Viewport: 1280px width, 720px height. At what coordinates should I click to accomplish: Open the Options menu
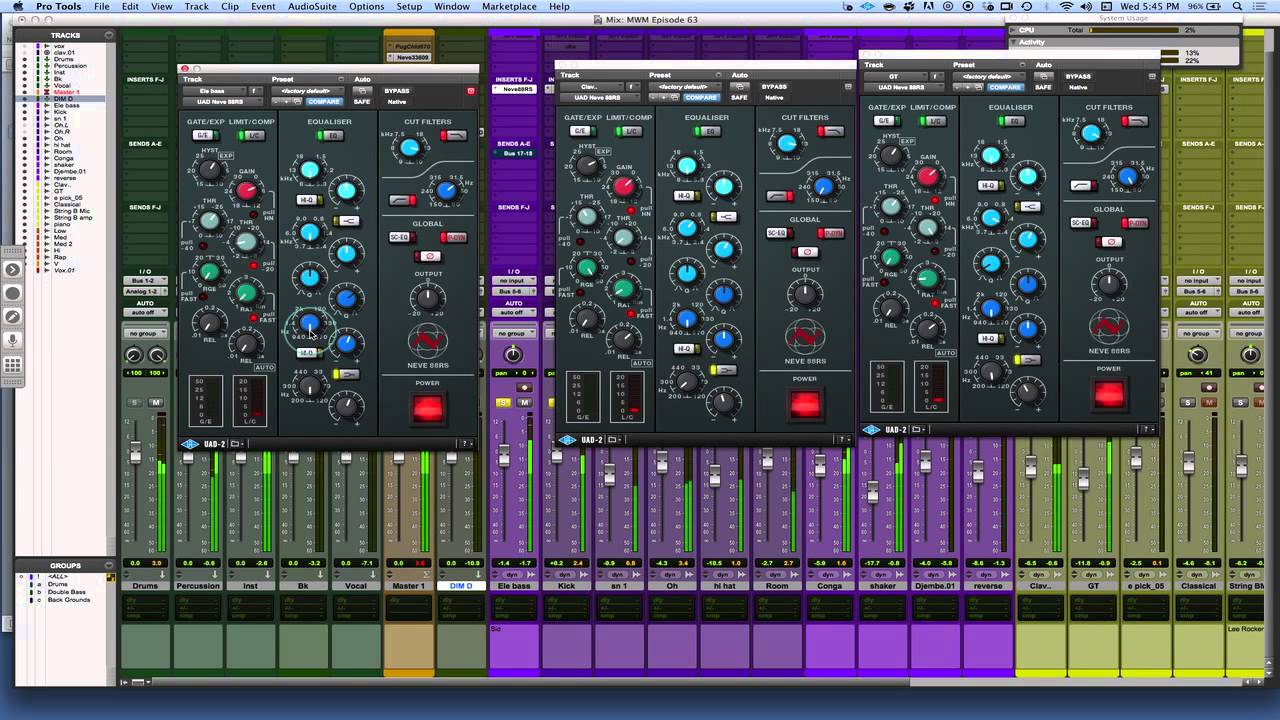click(366, 6)
